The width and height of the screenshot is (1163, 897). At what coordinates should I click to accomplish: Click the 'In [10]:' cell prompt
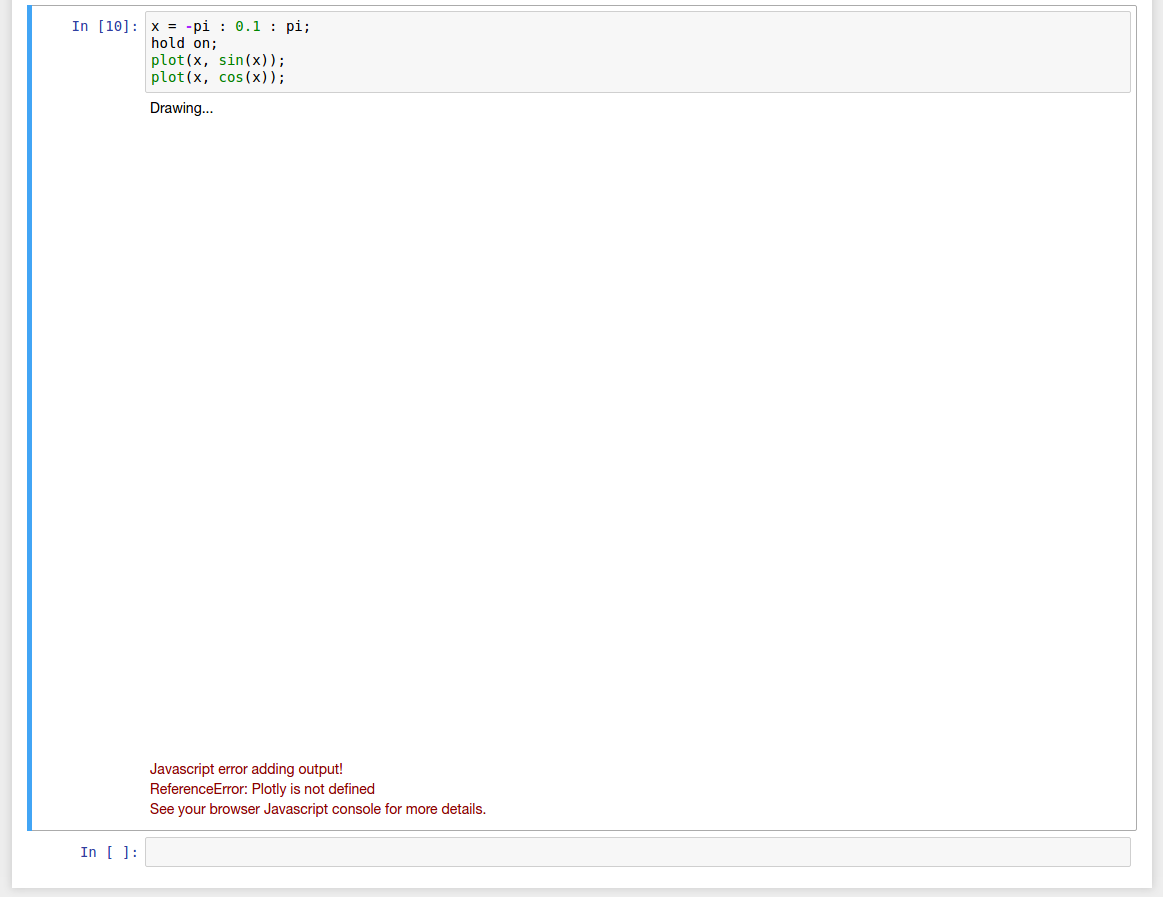[x=105, y=27]
